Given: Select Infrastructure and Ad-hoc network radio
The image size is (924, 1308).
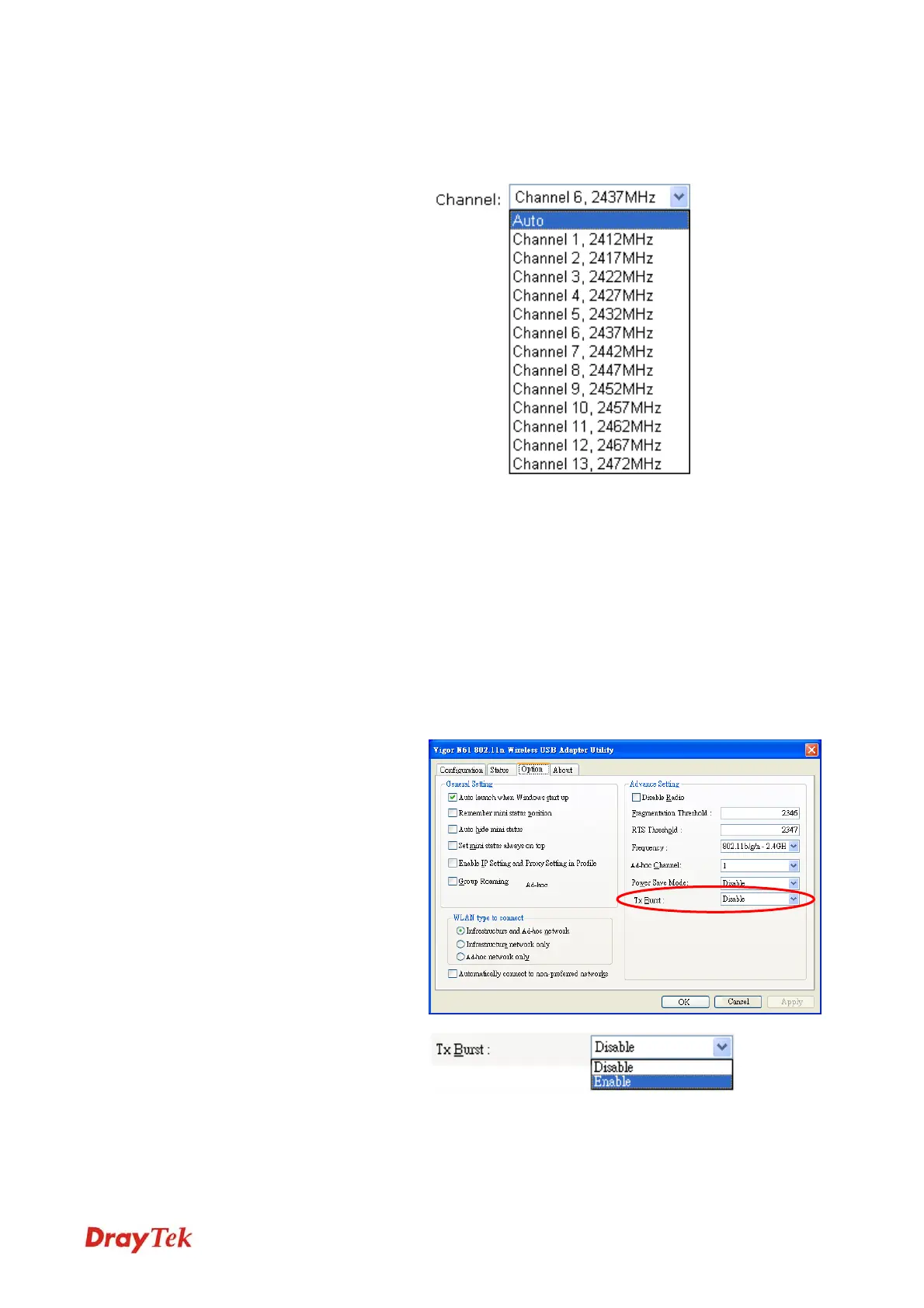Looking at the screenshot, I should pos(460,931).
